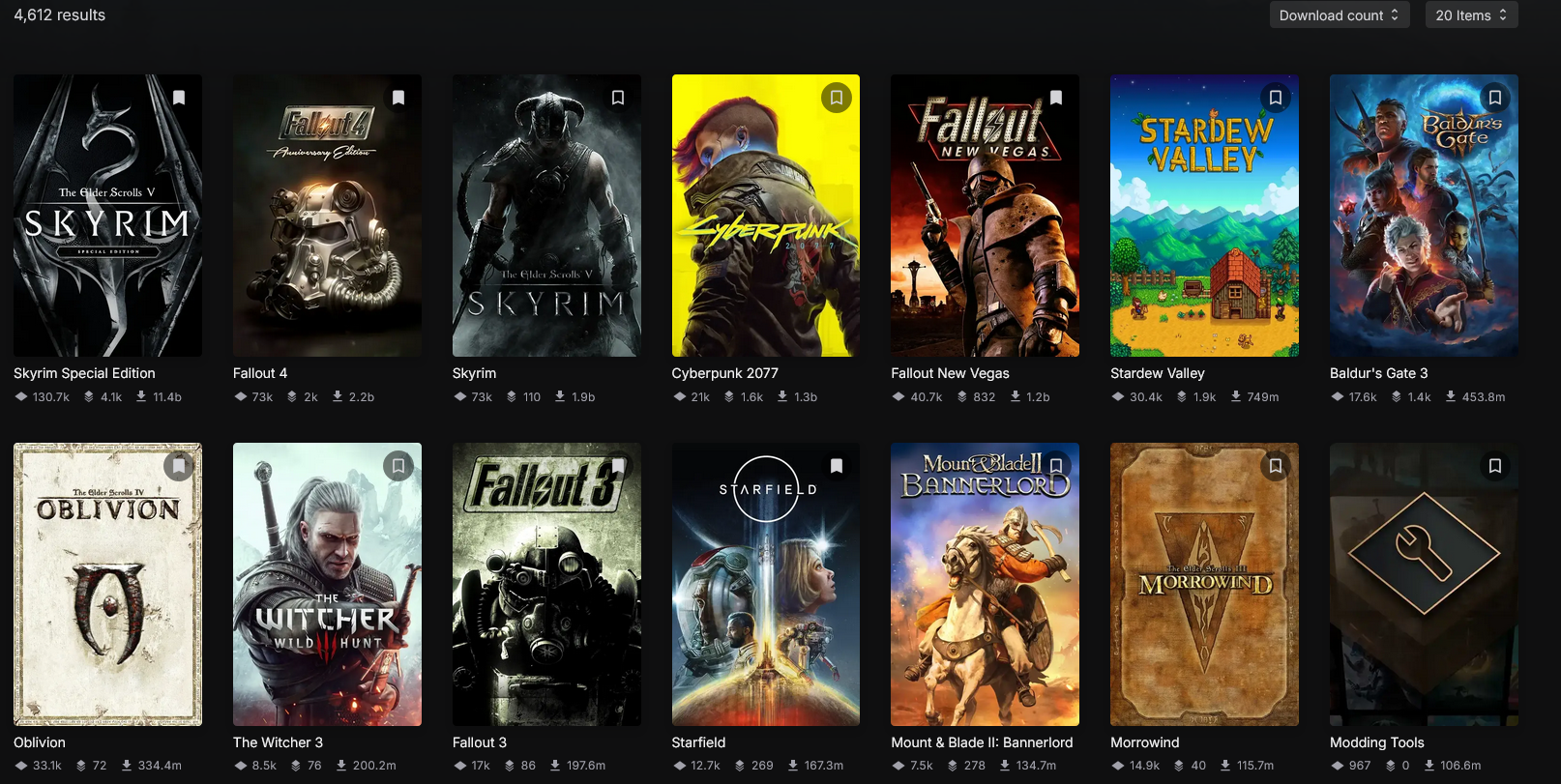Select the Fallout 4 Anniversary Edition cover
Image resolution: width=1561 pixels, height=784 pixels.
coord(327,216)
